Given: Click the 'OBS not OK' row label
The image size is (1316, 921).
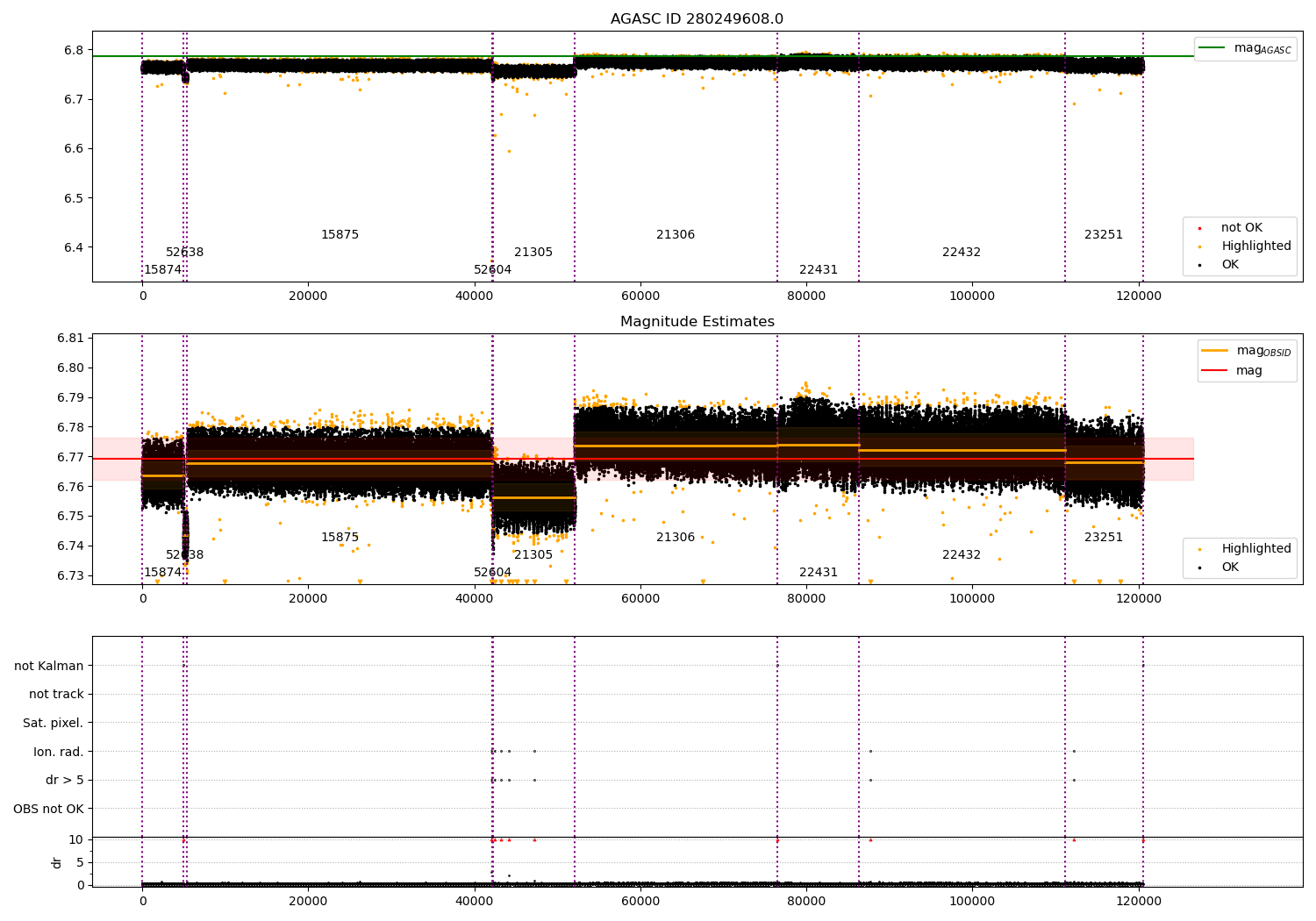Looking at the screenshot, I should pyautogui.click(x=49, y=809).
